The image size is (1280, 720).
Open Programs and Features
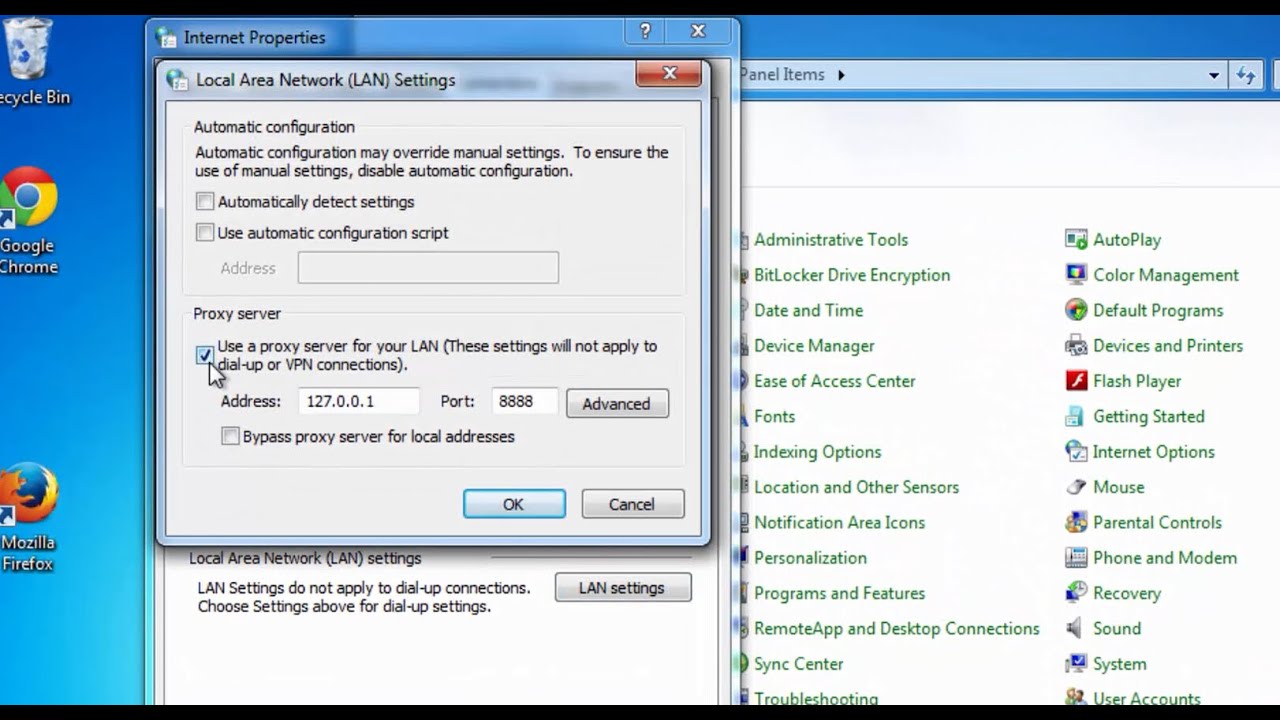tap(839, 593)
